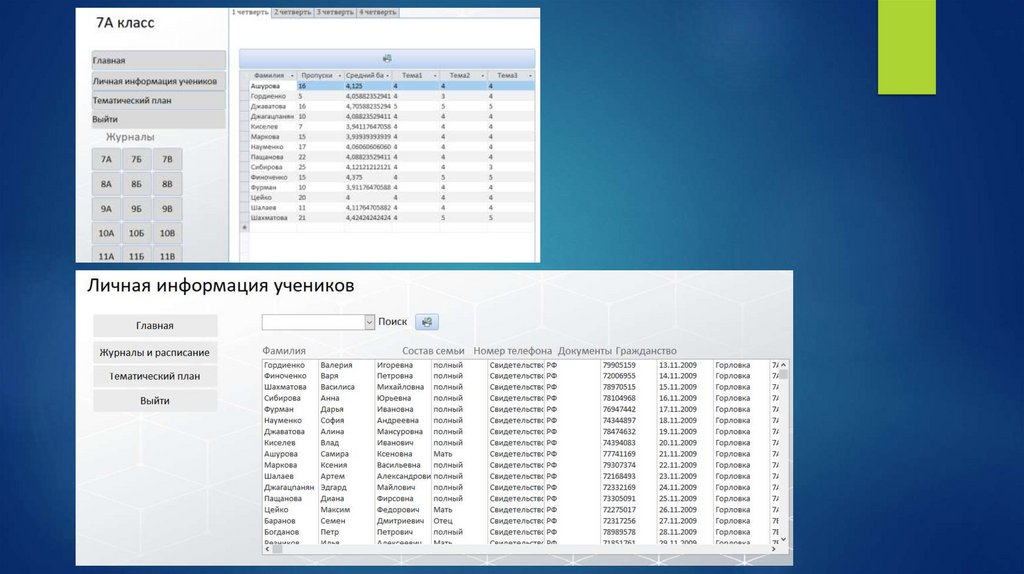Open the 9А journal button
Image resolution: width=1024 pixels, height=574 pixels.
click(x=106, y=209)
